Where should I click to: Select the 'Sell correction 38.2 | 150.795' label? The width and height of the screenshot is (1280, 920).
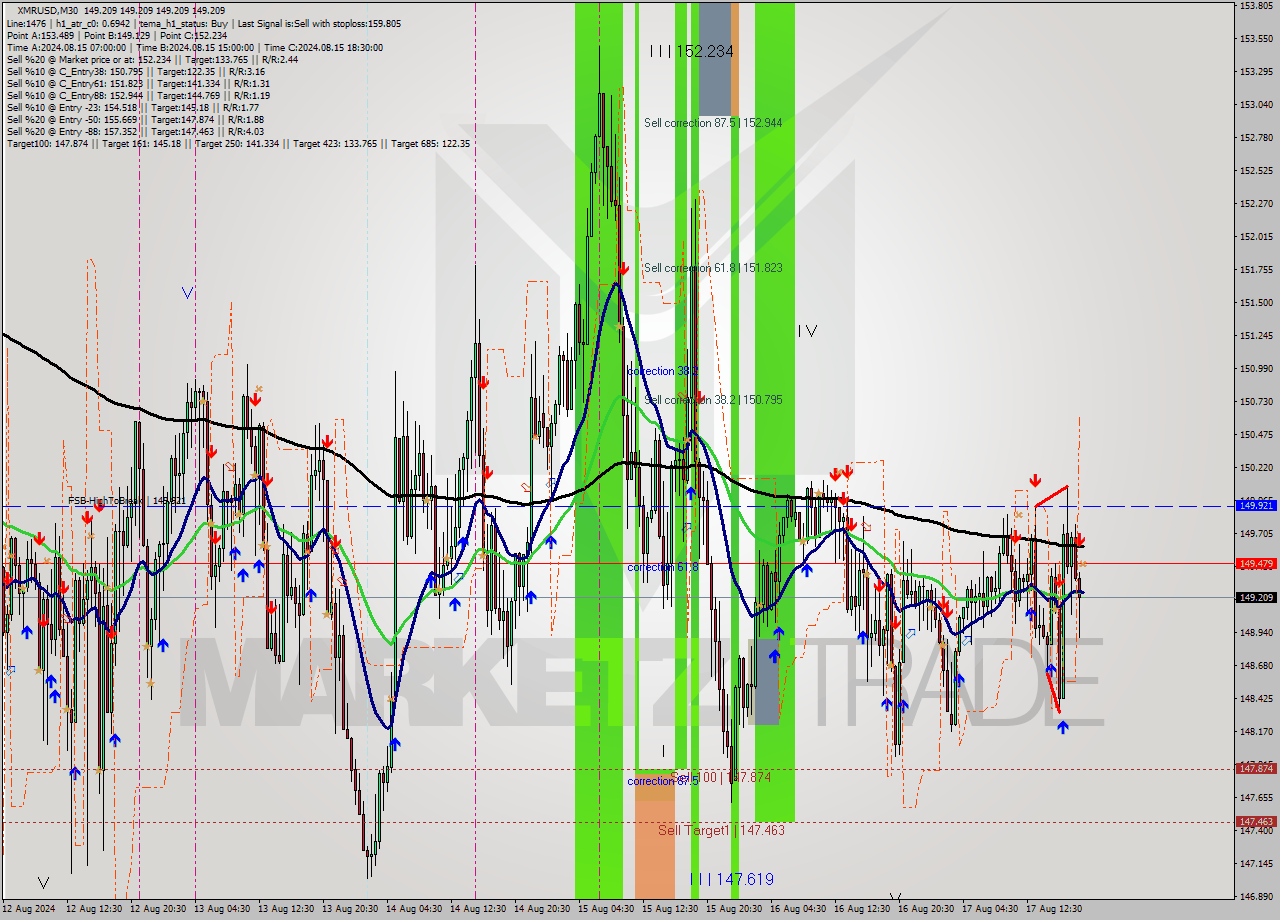coord(713,400)
